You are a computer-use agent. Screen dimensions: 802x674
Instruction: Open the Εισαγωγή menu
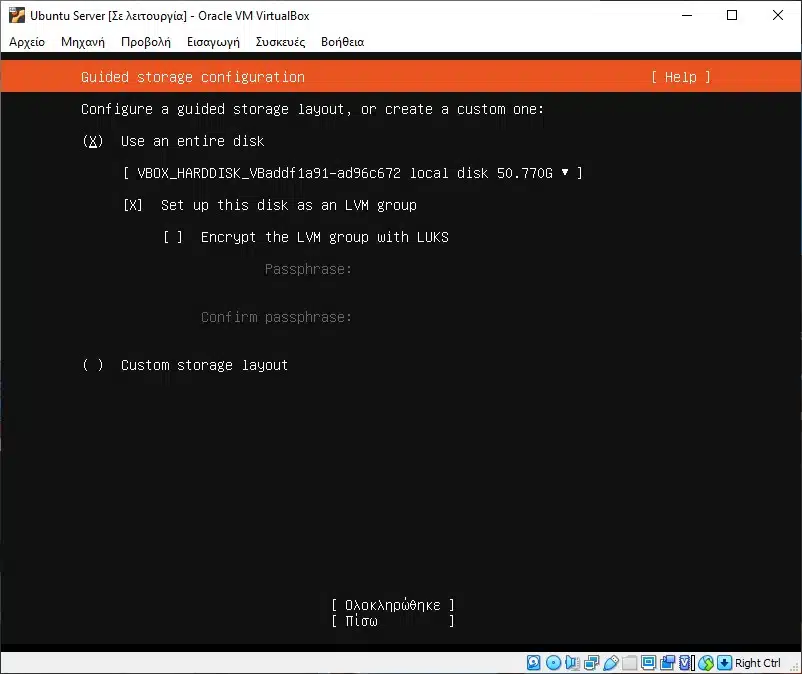213,42
